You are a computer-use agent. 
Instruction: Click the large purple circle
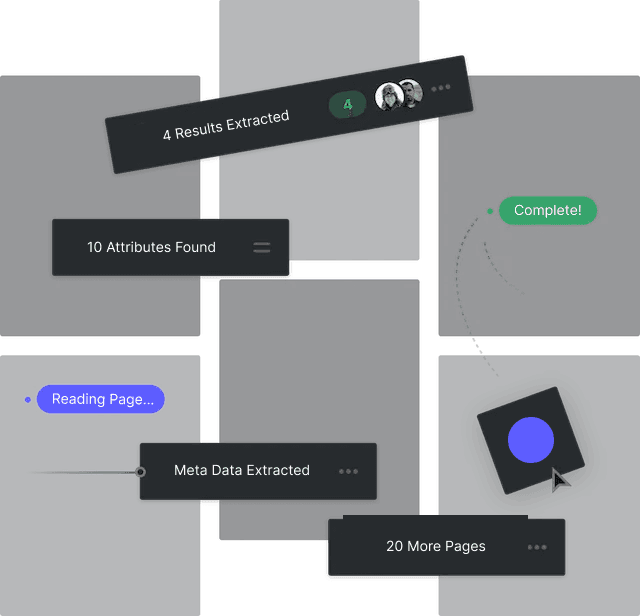[530, 440]
